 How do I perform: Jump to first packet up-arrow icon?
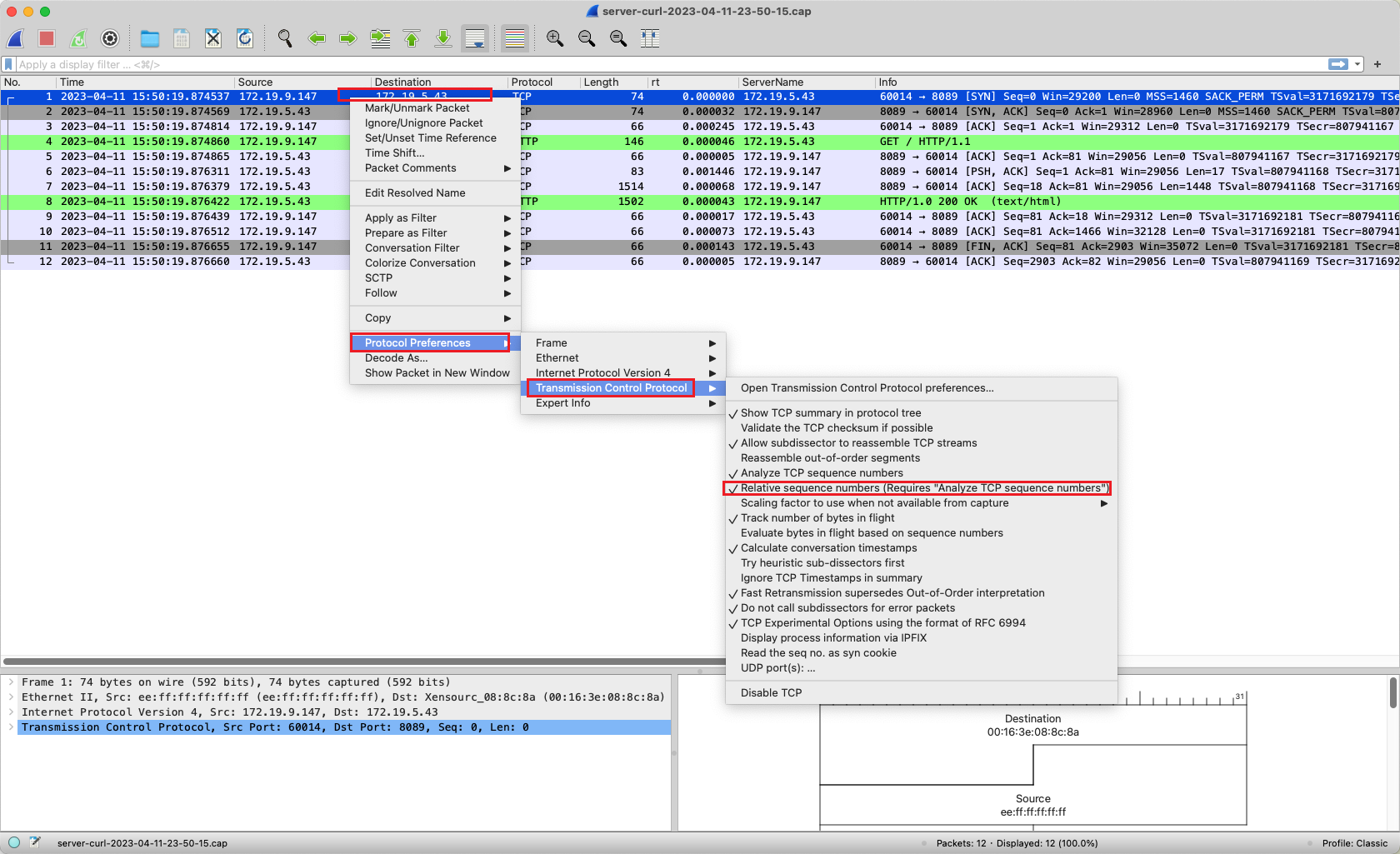coord(412,38)
